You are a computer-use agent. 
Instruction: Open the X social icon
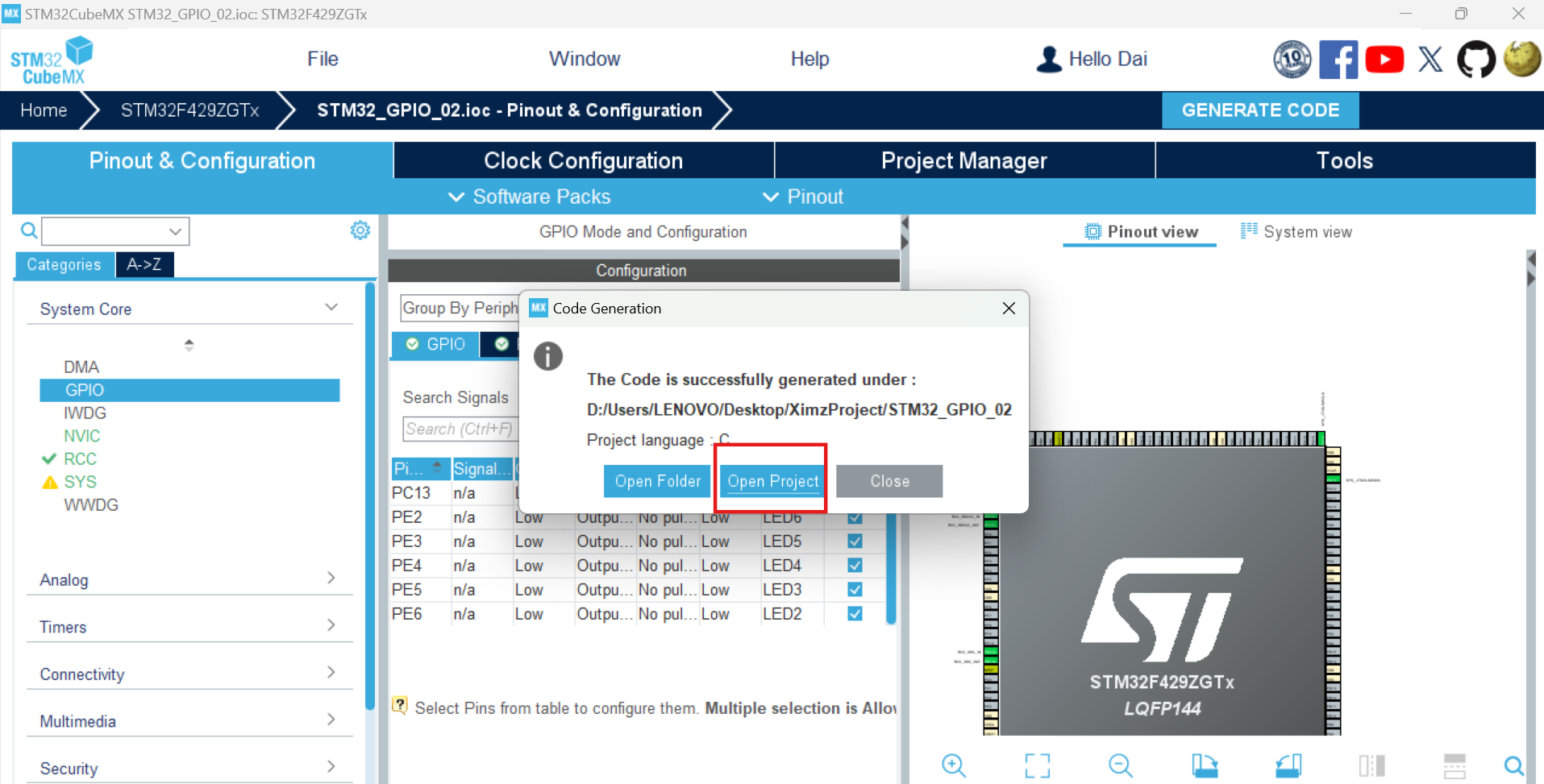coord(1430,60)
